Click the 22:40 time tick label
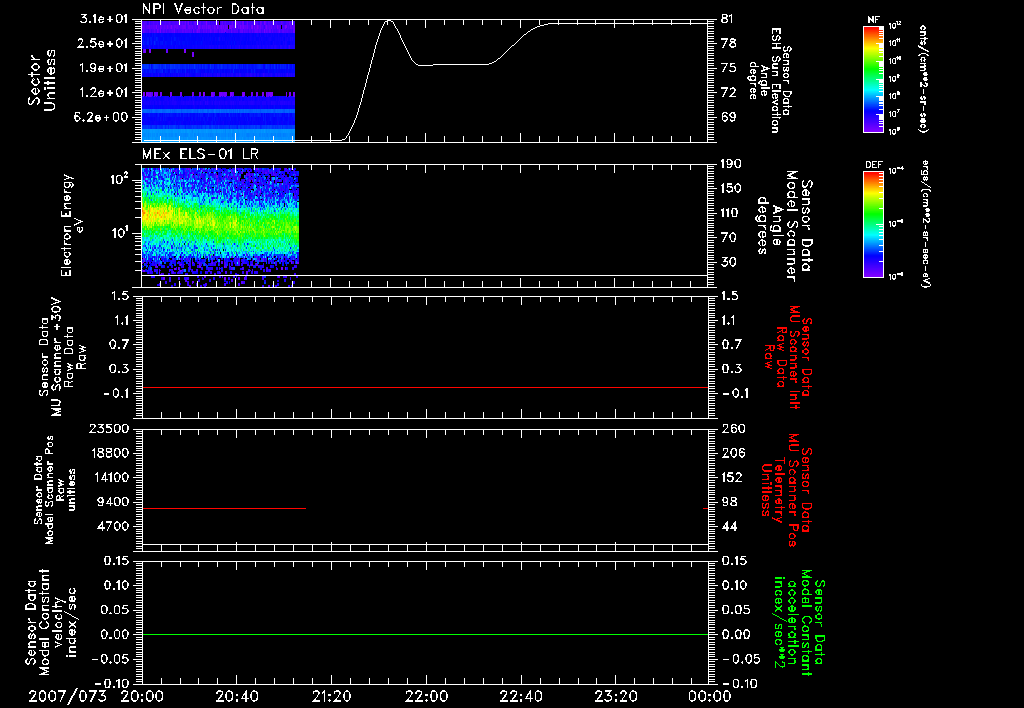Viewport: 1024px width, 708px height. click(x=520, y=696)
